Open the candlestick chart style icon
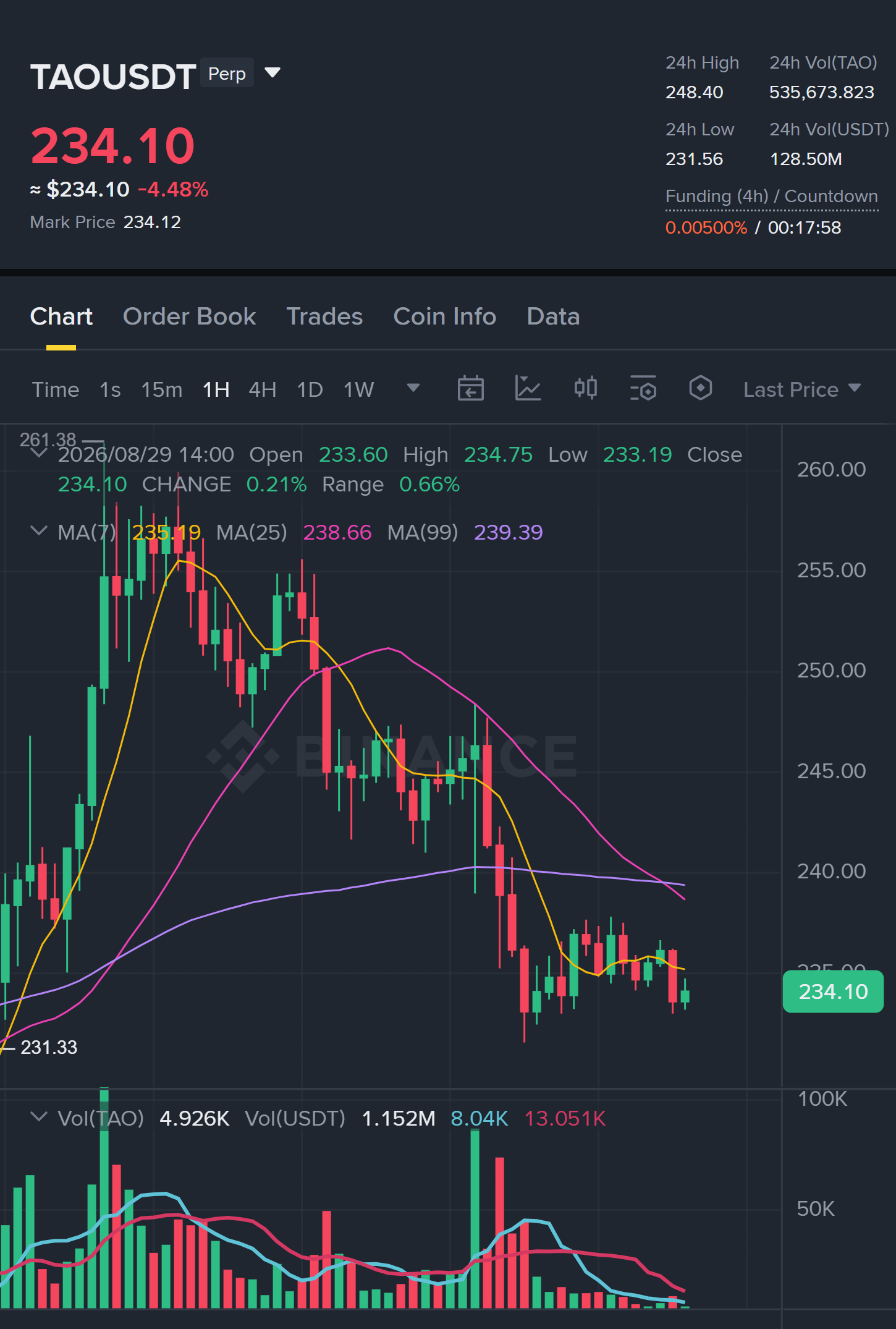The image size is (896, 1329). (x=586, y=388)
